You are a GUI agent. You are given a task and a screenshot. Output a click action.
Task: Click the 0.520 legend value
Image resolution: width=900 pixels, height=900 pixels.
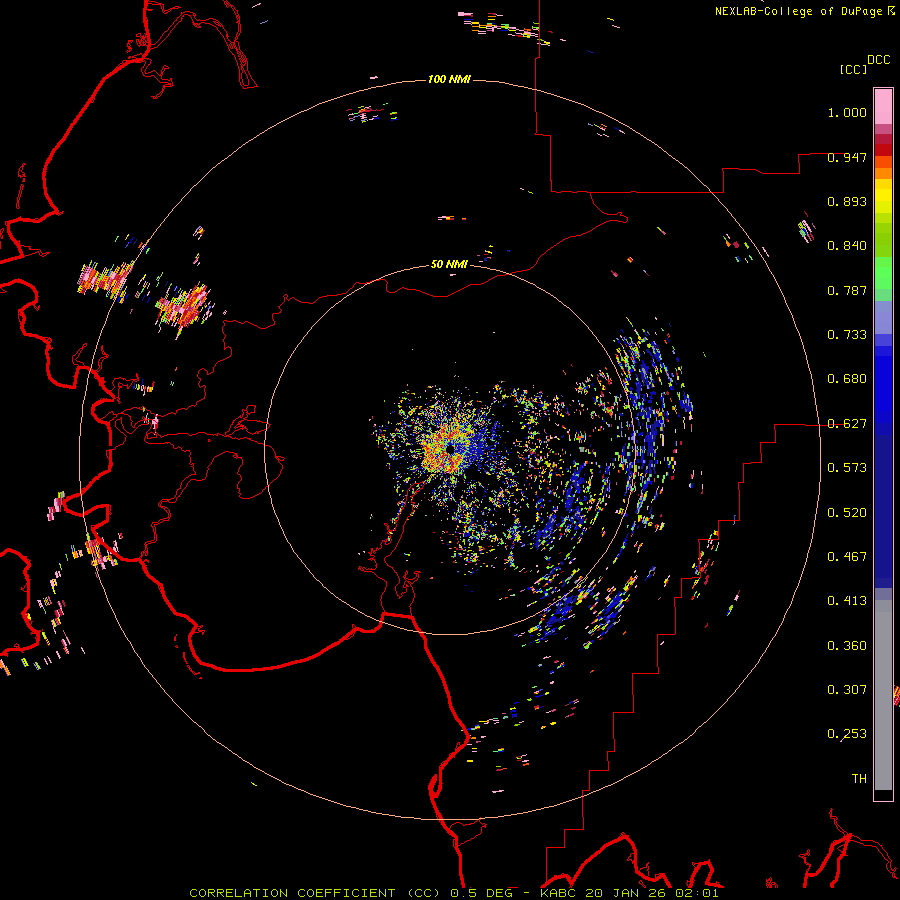(x=847, y=513)
